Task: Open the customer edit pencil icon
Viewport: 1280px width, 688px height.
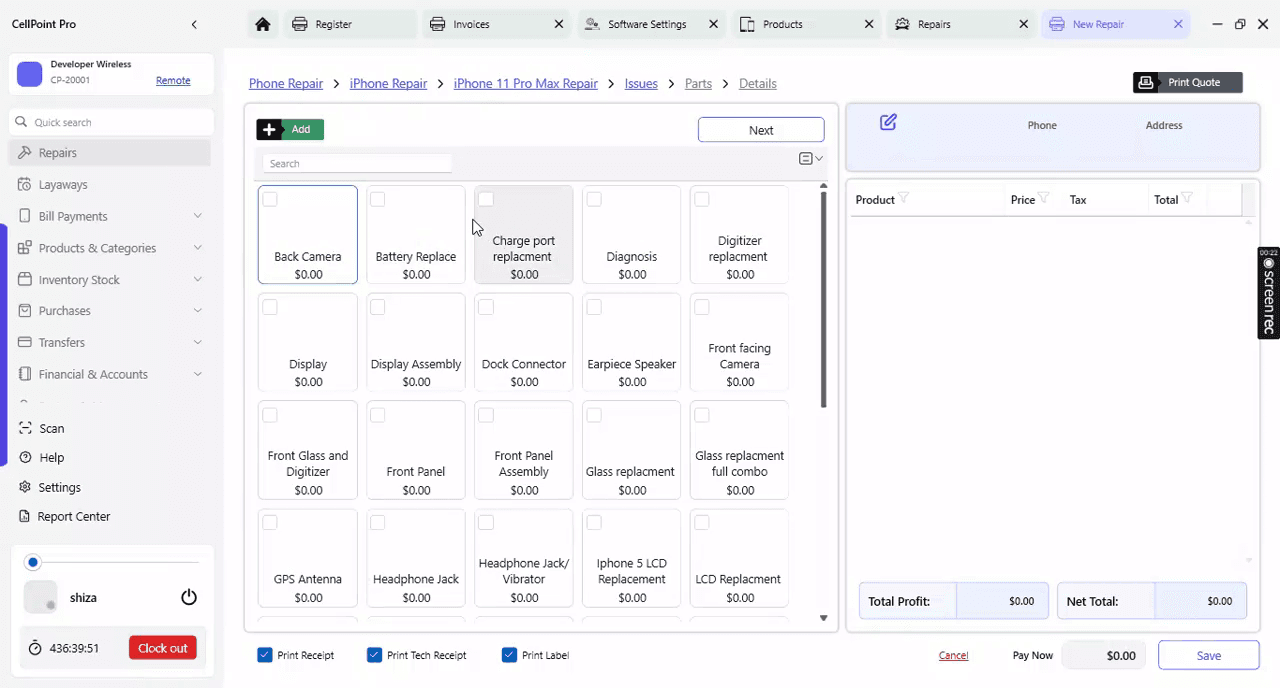Action: click(888, 122)
